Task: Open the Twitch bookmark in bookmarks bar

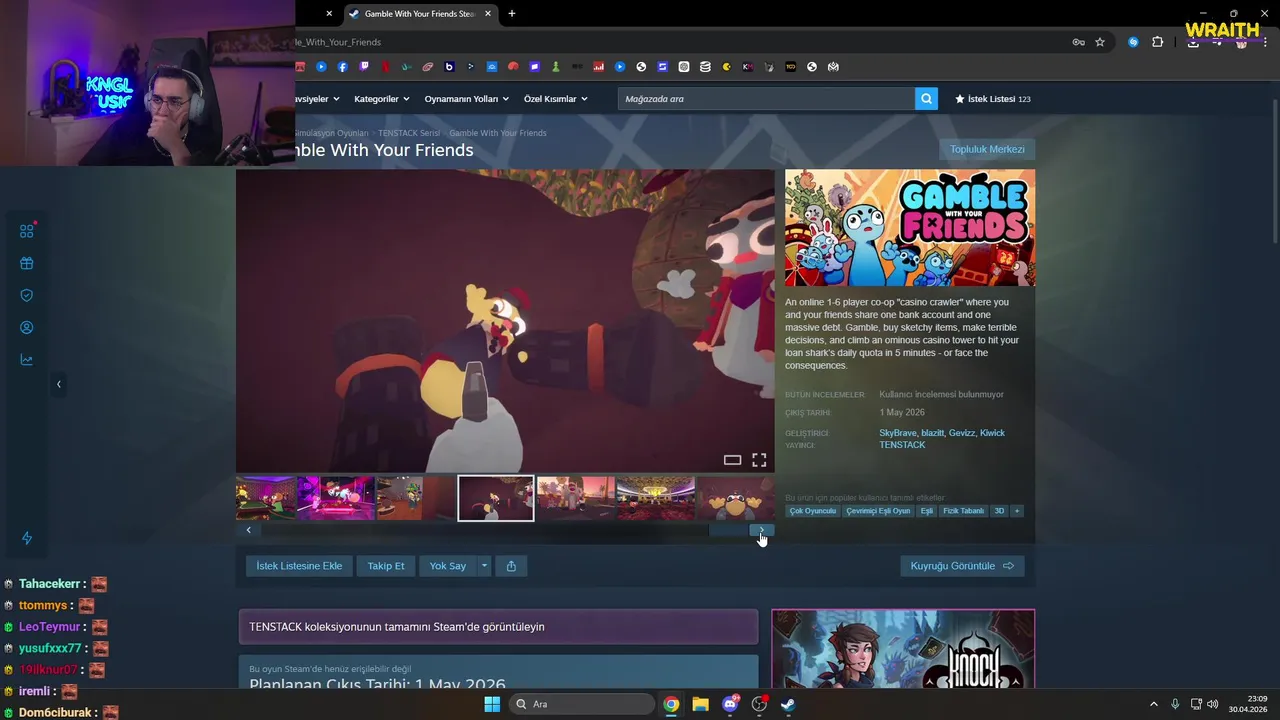Action: (x=364, y=67)
